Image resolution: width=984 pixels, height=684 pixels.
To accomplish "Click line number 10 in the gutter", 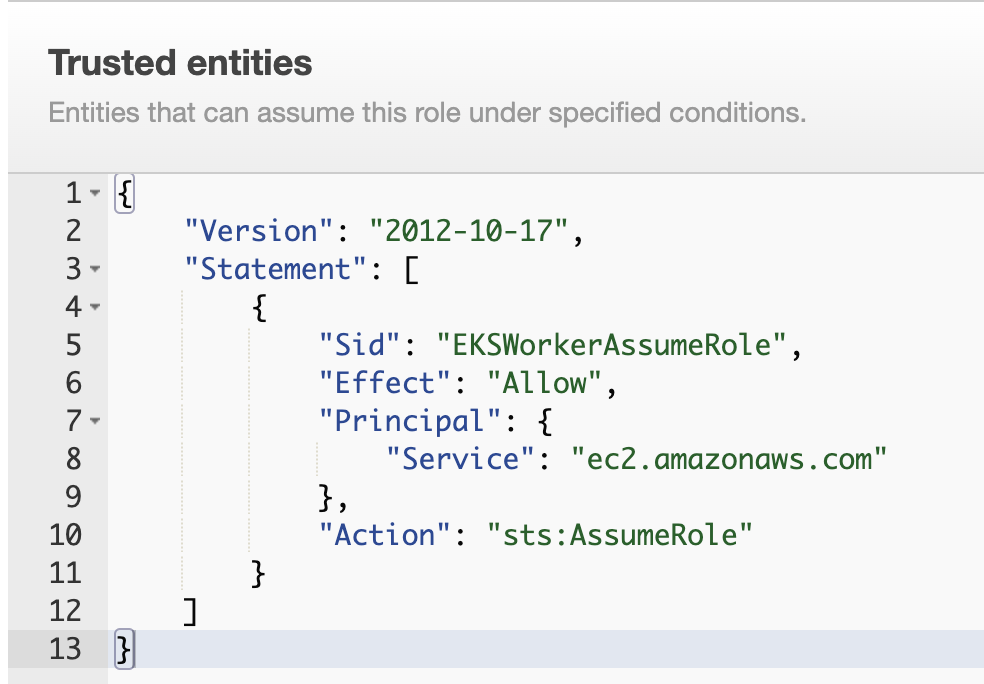I will coord(64,535).
